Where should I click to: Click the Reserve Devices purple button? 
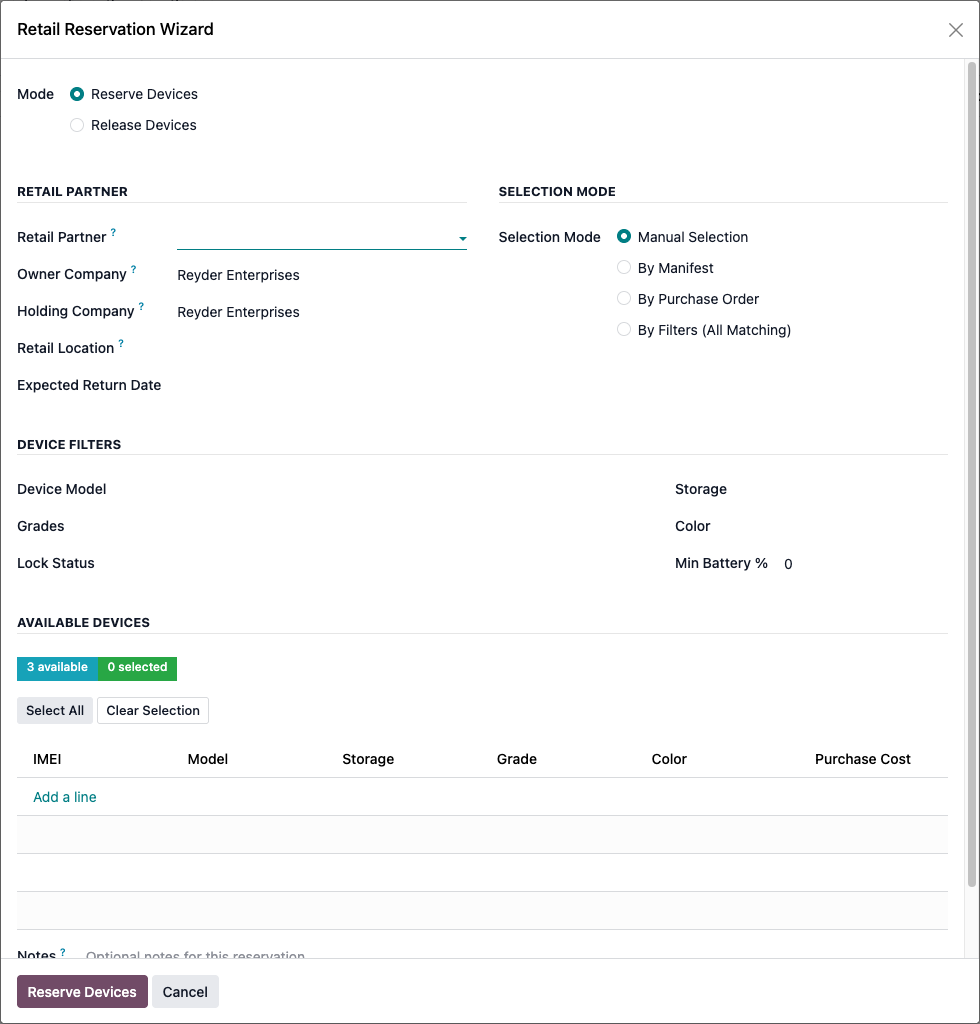pos(82,991)
